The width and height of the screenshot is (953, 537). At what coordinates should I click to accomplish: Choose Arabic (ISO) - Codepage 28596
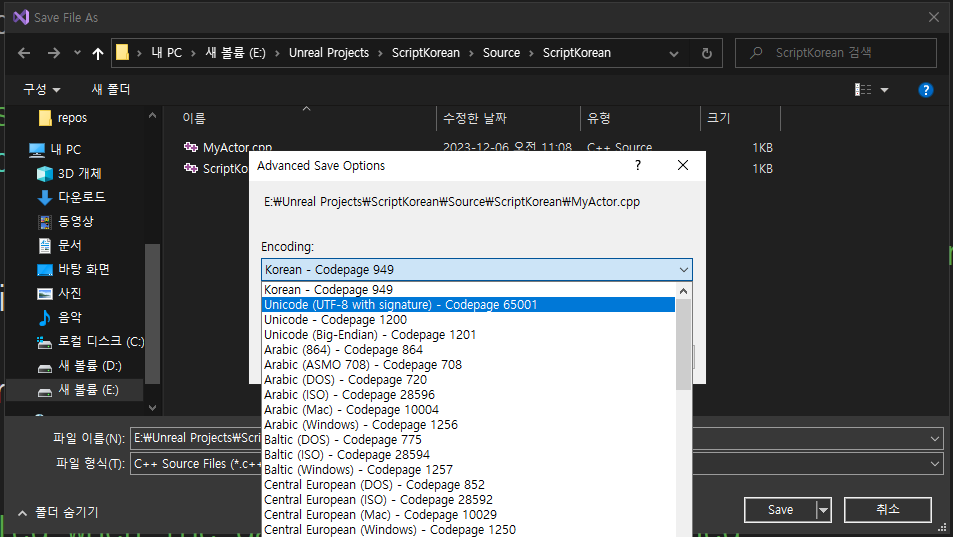469,395
